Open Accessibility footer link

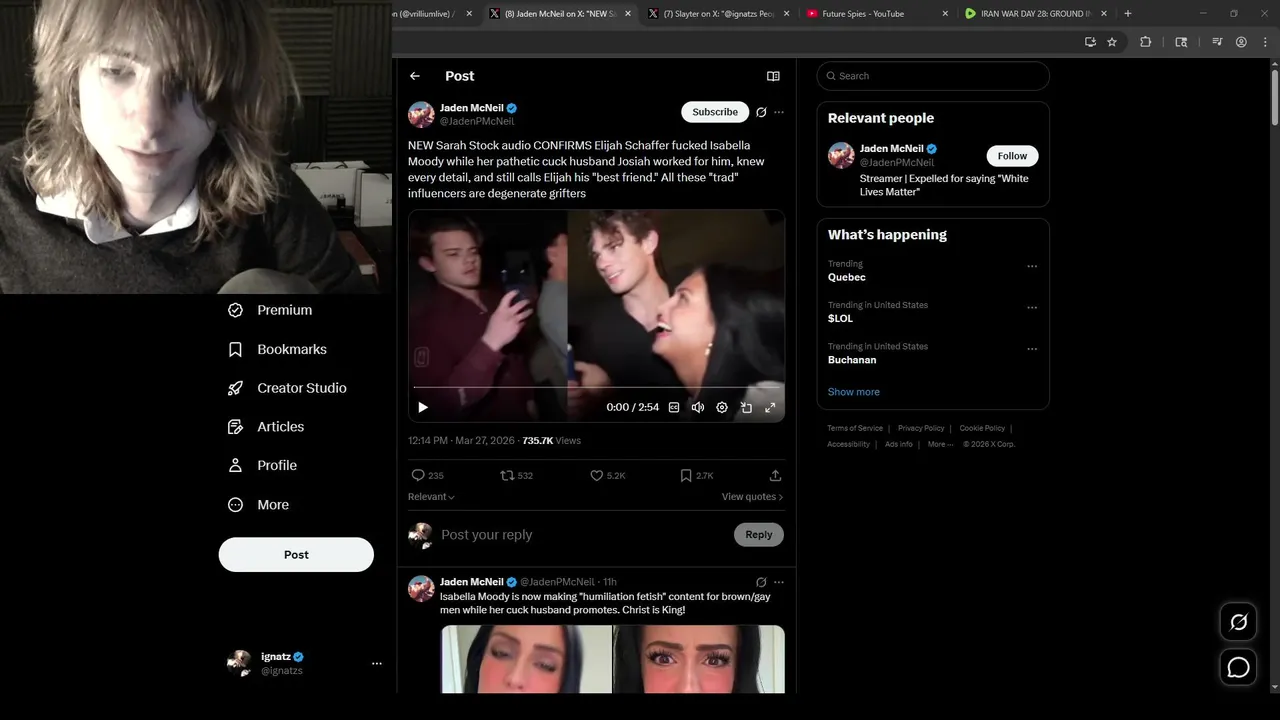[848, 444]
